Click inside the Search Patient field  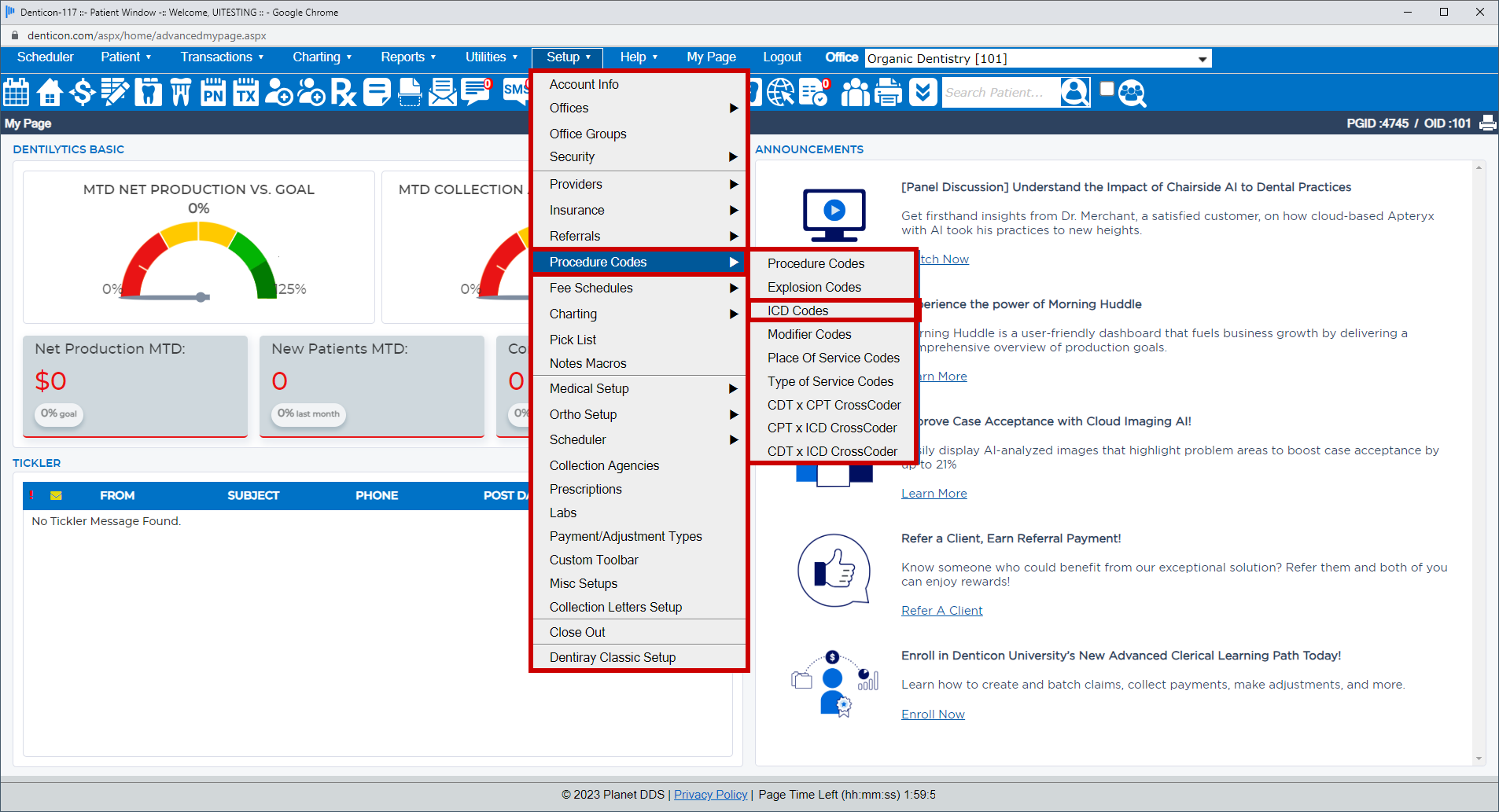[x=999, y=92]
